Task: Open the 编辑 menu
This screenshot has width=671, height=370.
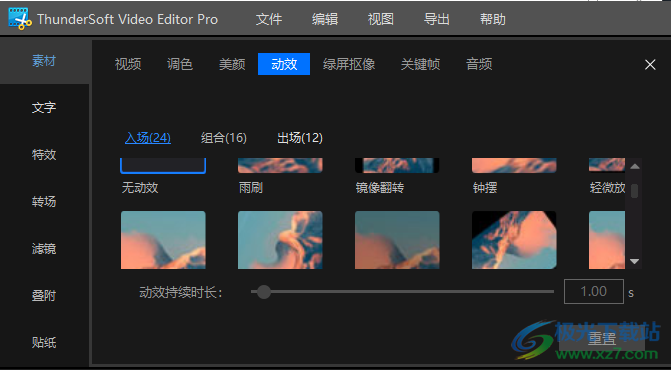Action: click(325, 19)
